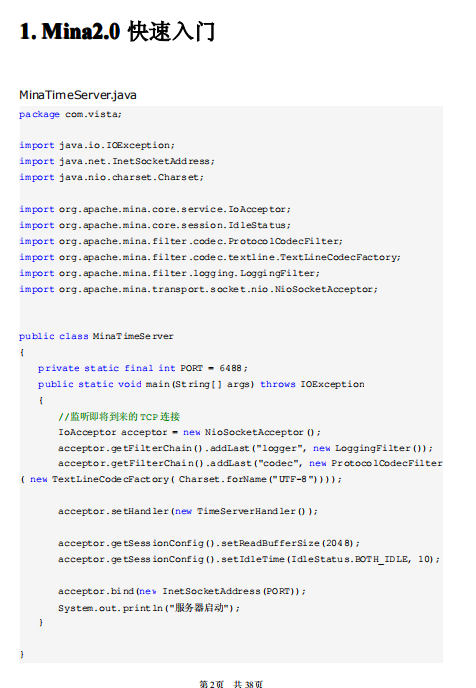
Task: Click the import java.io.IOException line
Action: pos(97,145)
